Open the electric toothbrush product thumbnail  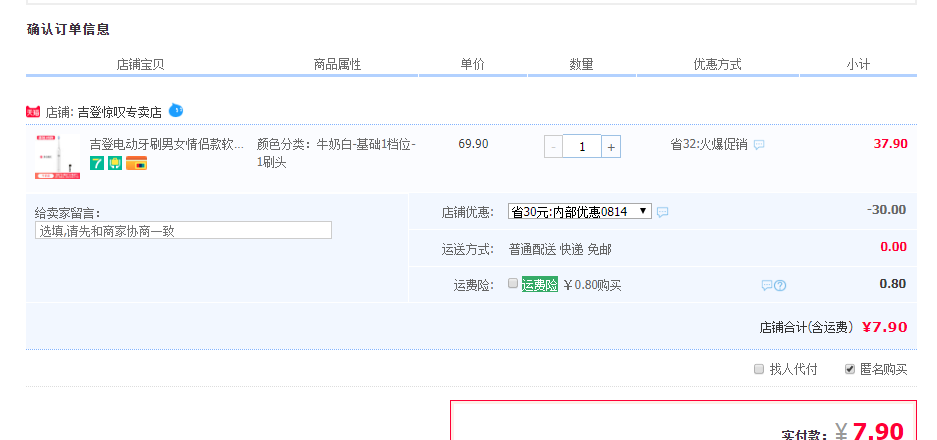point(57,157)
